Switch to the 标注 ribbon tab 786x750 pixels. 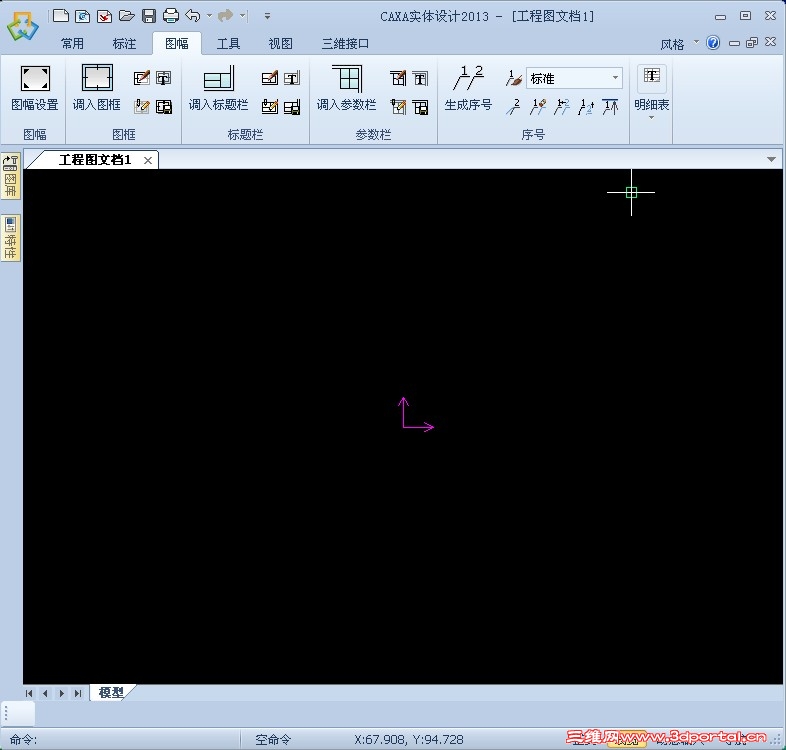pos(124,44)
